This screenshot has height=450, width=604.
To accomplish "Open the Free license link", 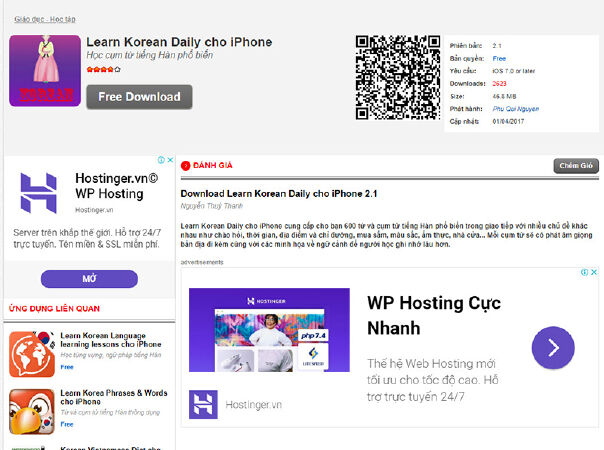I will (x=499, y=59).
